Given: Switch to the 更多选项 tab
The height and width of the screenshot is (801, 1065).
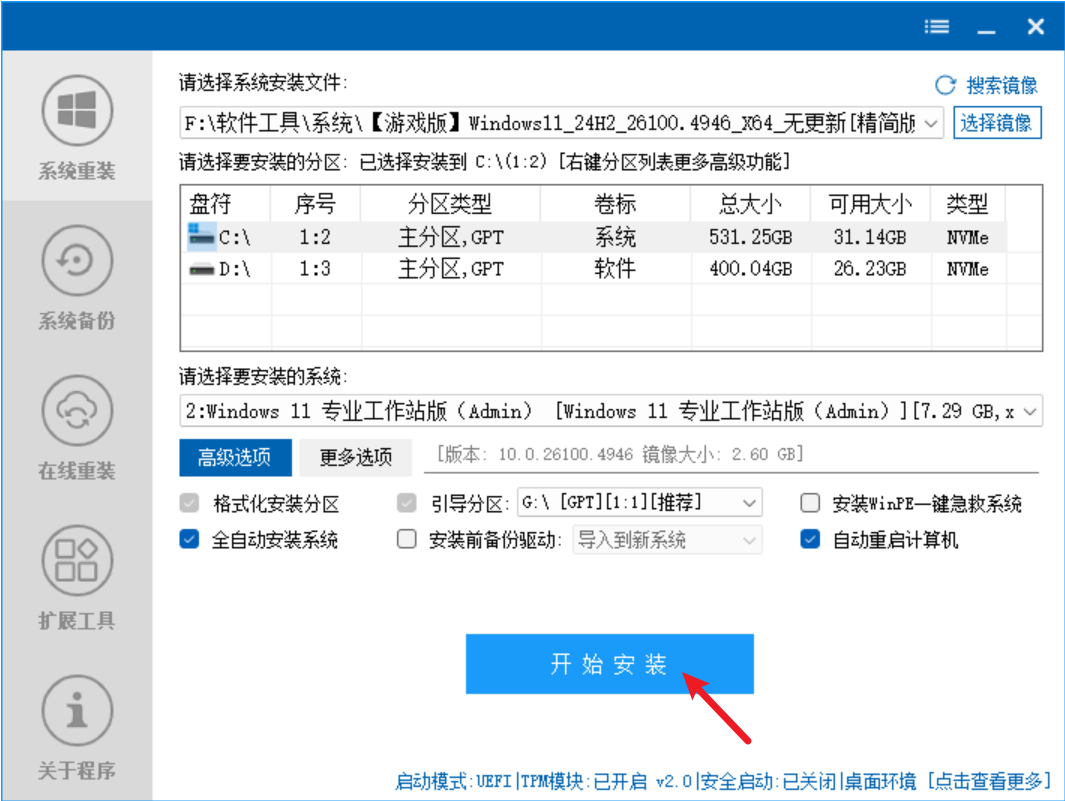Looking at the screenshot, I should point(355,457).
